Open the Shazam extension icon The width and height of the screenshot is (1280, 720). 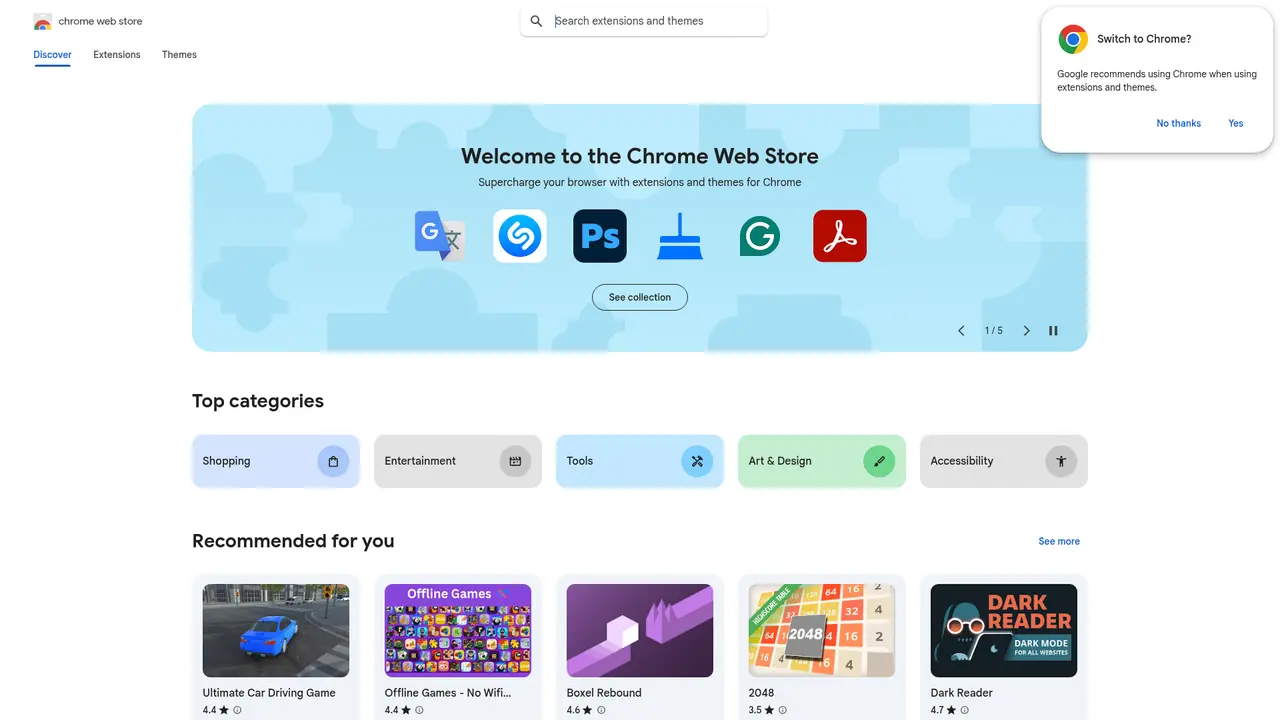click(520, 236)
